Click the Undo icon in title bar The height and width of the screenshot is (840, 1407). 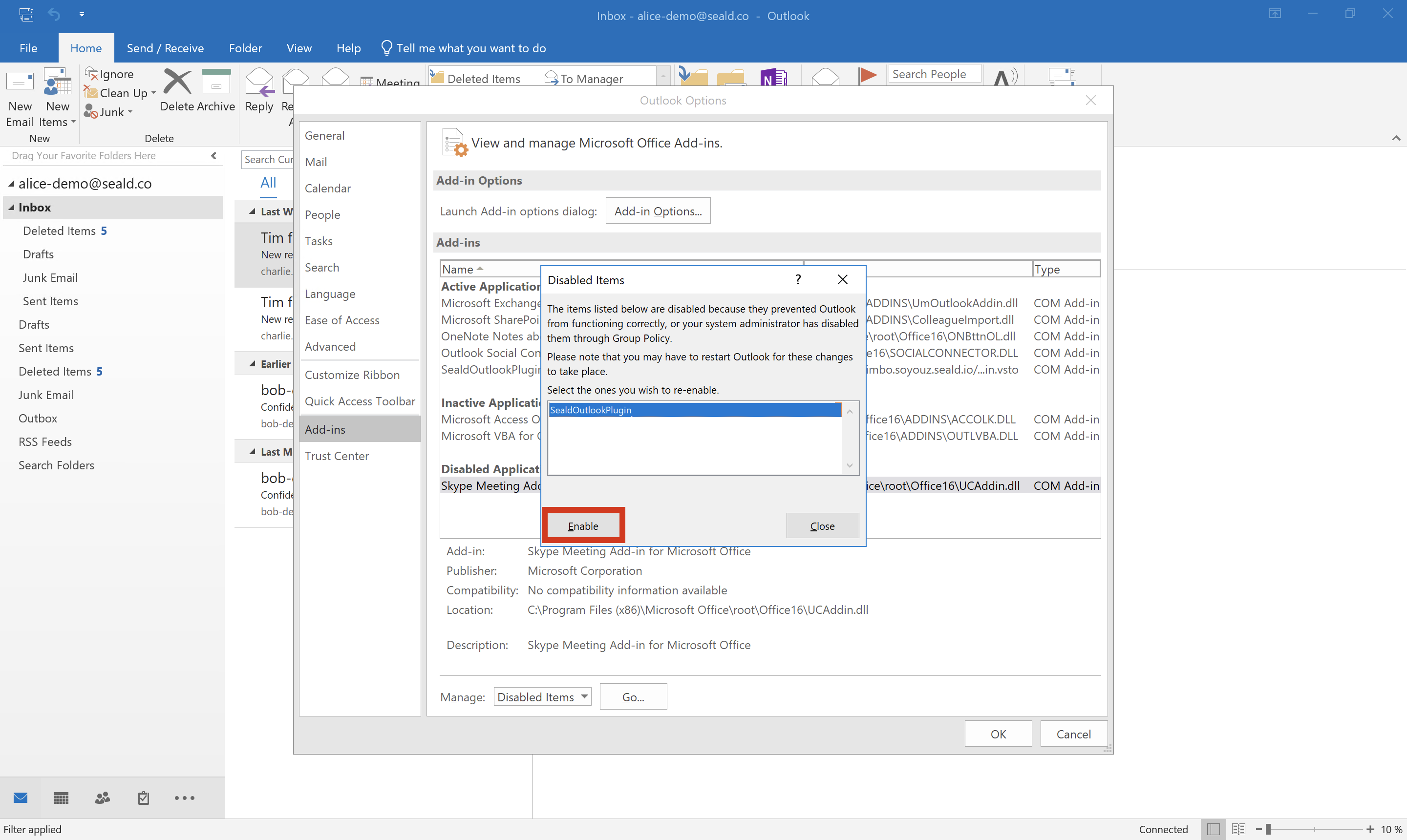(54, 14)
